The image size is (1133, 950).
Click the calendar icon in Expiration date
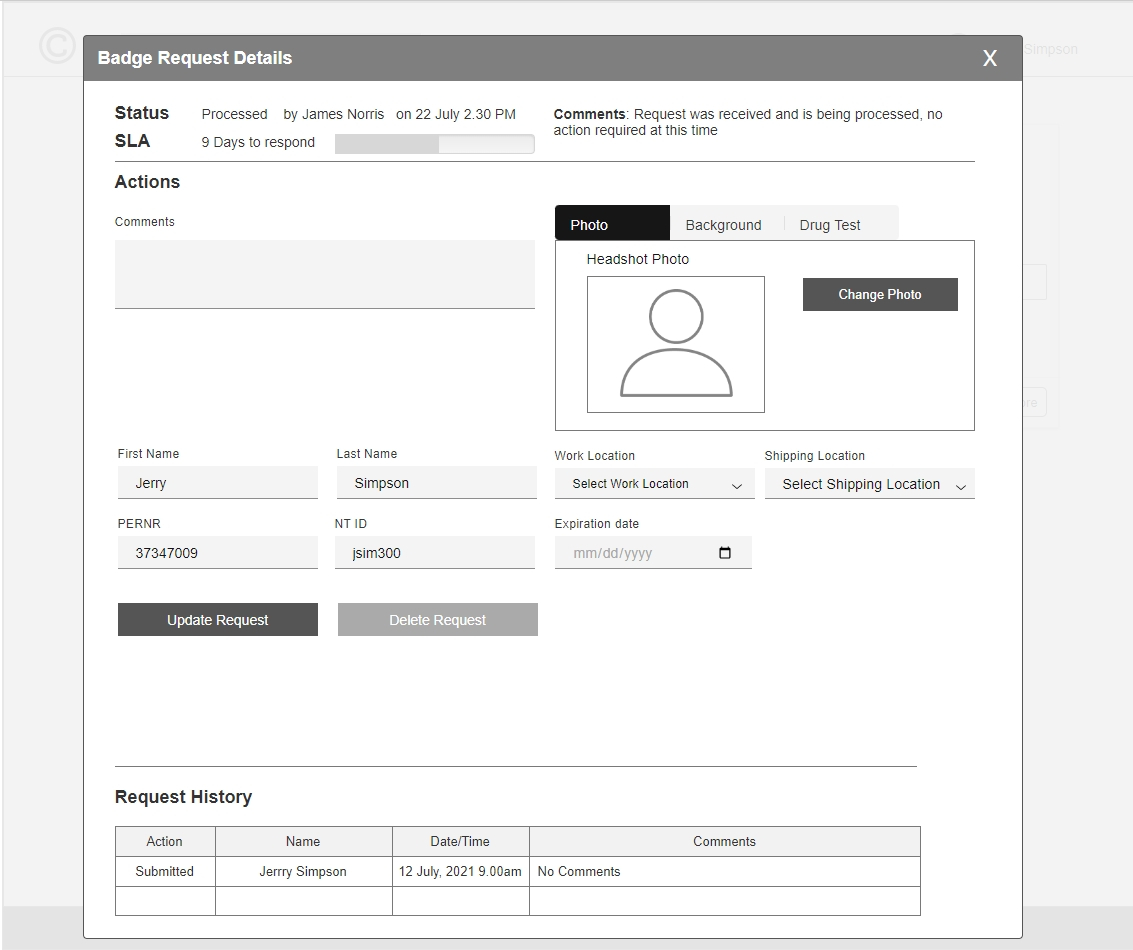pyautogui.click(x=725, y=553)
